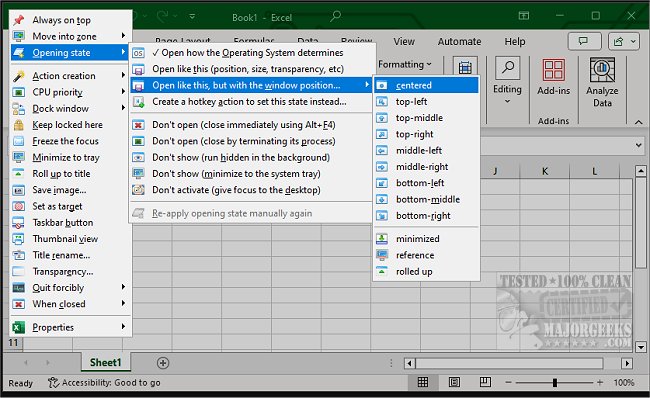The image size is (650, 398).
Task: Click the CPU priority icon
Action: (19, 92)
